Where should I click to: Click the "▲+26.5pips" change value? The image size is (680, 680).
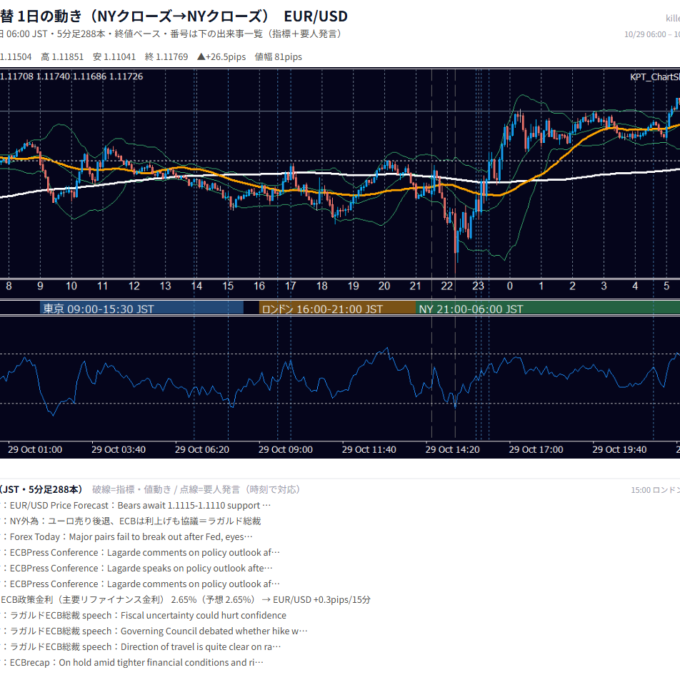[x=221, y=57]
